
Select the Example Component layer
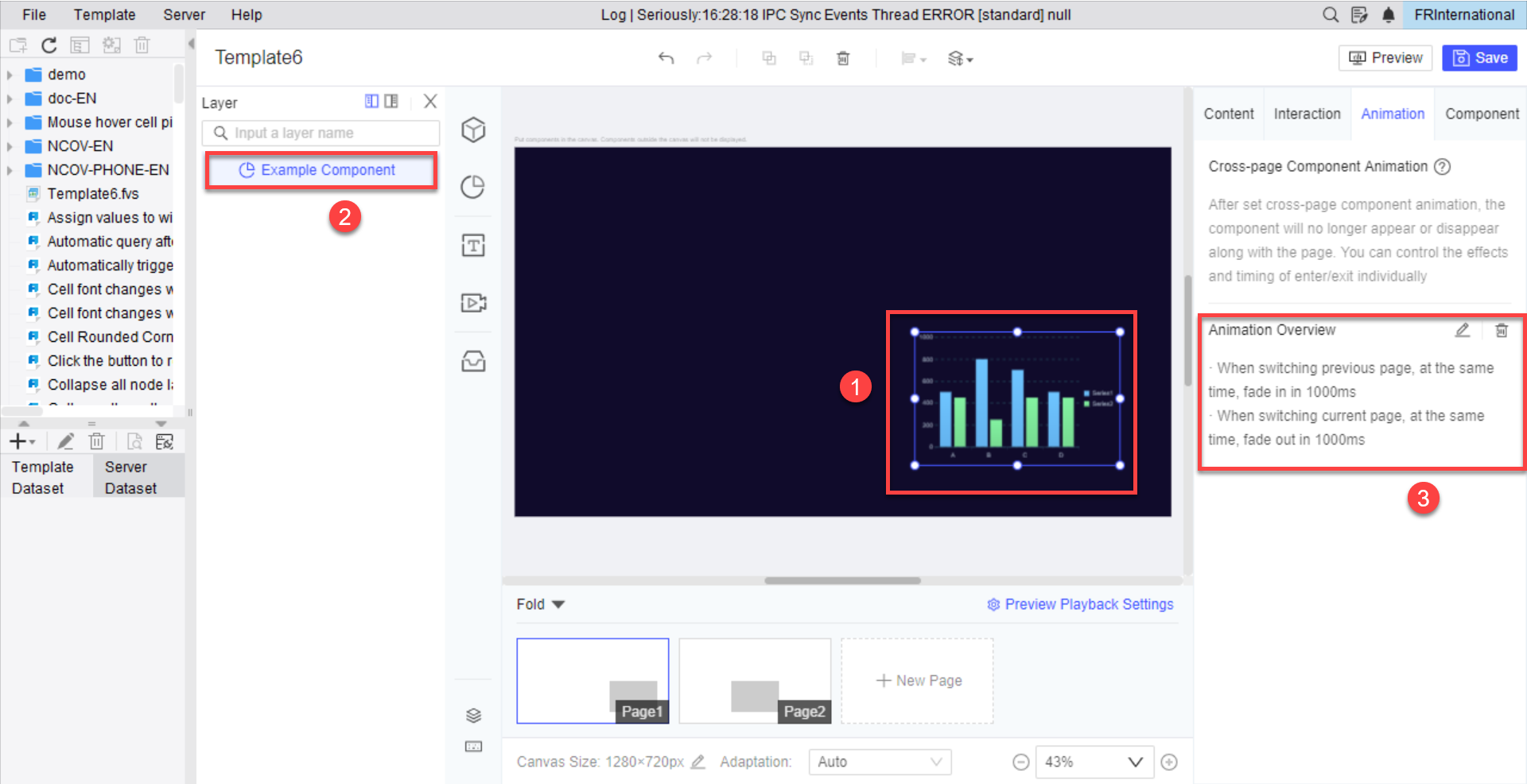pyautogui.click(x=321, y=170)
